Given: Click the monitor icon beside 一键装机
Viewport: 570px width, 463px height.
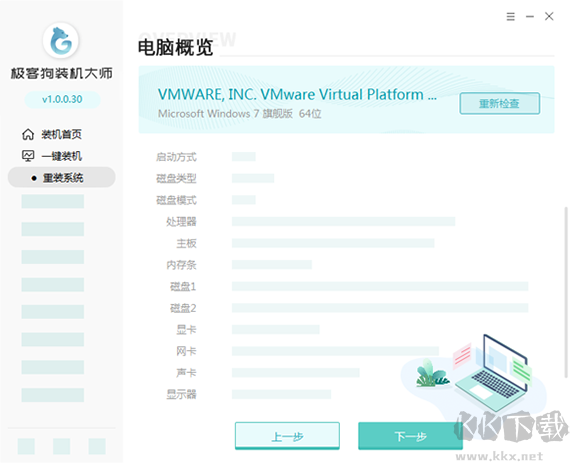Looking at the screenshot, I should (28, 156).
